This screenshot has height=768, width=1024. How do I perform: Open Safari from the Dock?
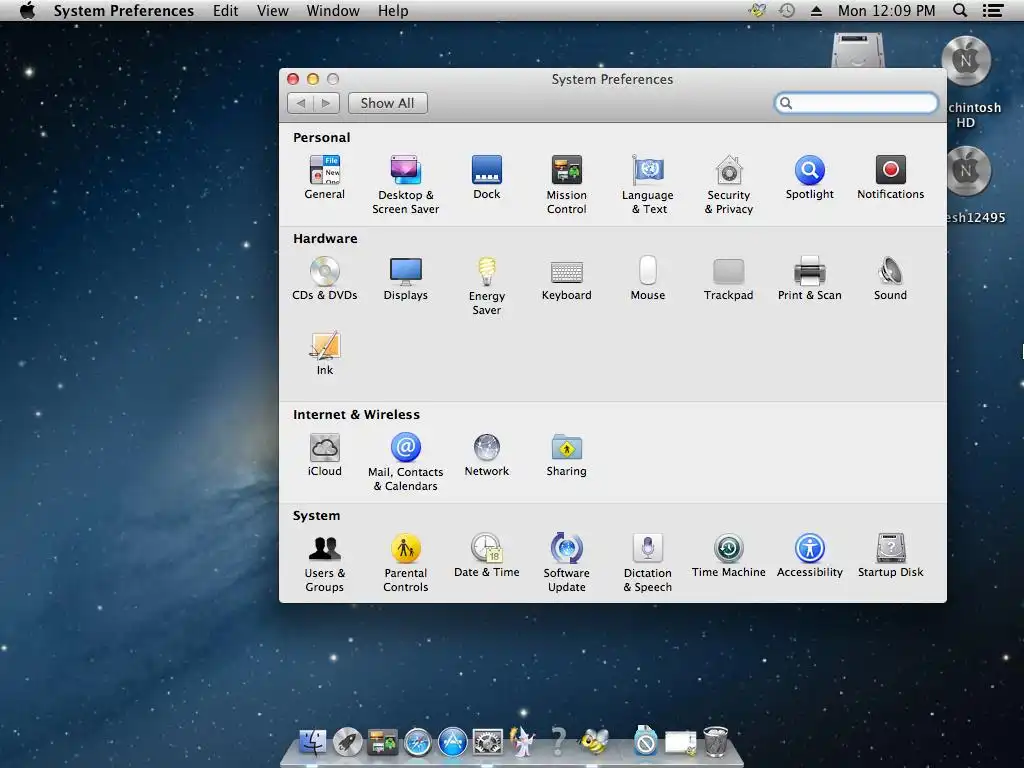(x=418, y=743)
